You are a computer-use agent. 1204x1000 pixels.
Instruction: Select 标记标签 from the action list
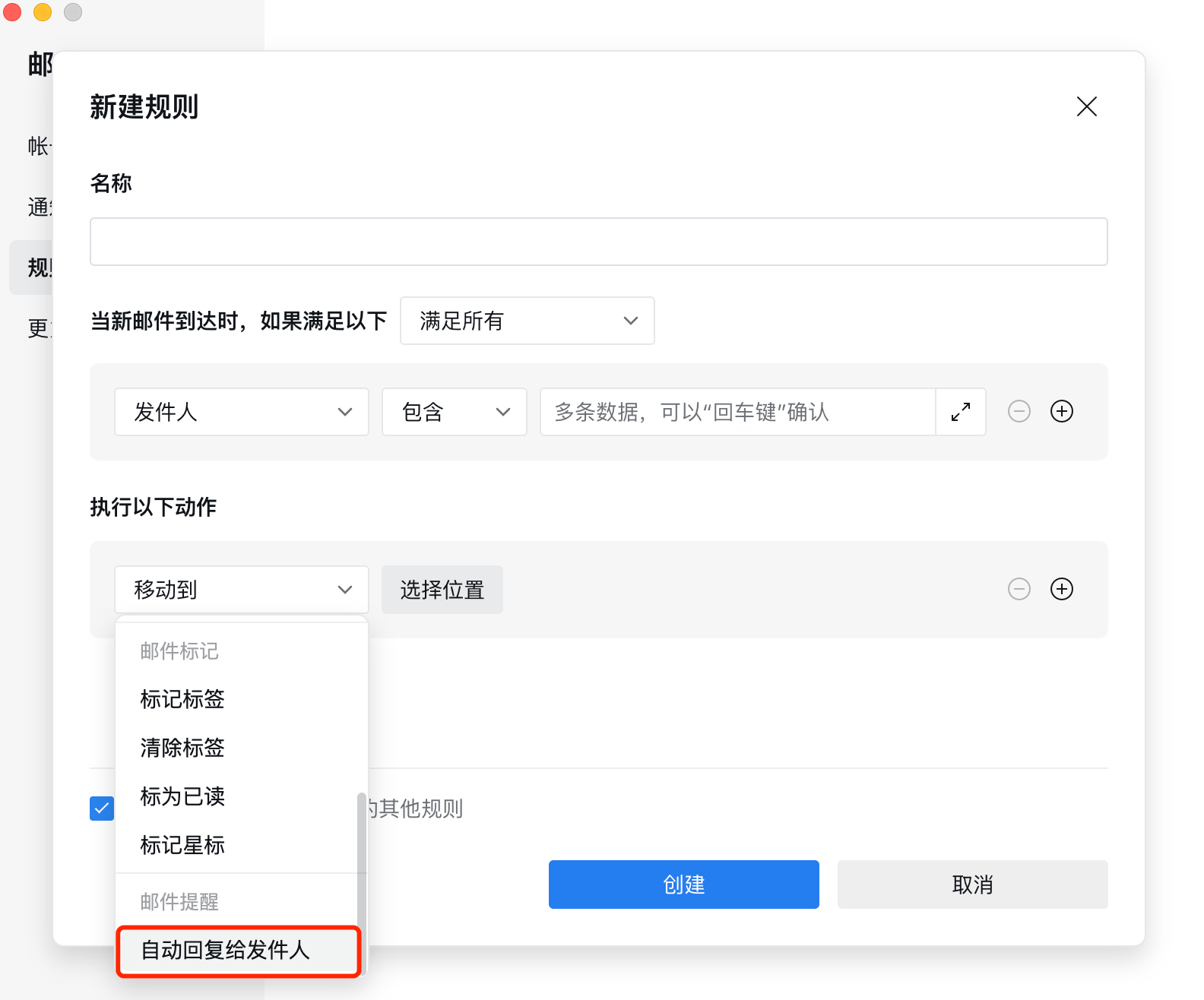236,699
